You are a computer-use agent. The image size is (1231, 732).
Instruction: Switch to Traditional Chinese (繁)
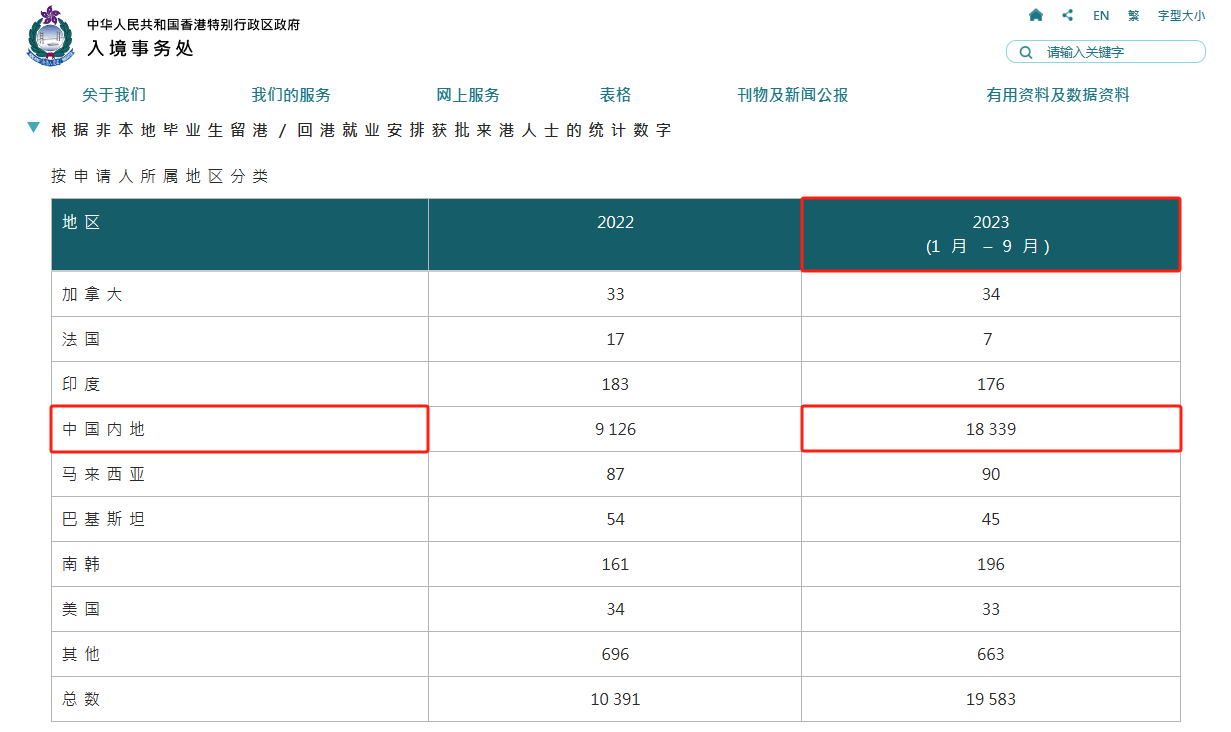pyautogui.click(x=1133, y=15)
